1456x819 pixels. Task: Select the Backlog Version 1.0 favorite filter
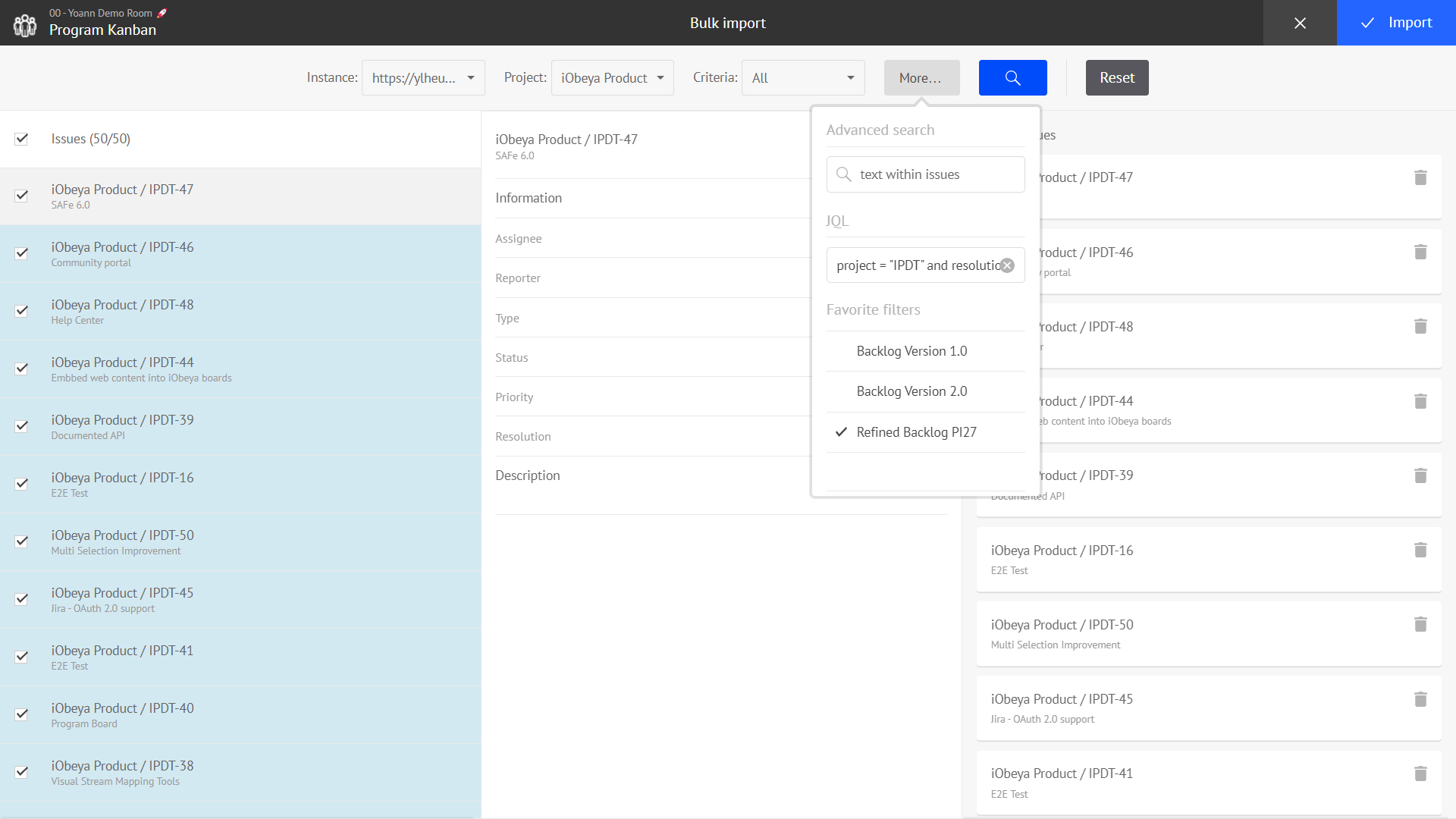[925, 351]
